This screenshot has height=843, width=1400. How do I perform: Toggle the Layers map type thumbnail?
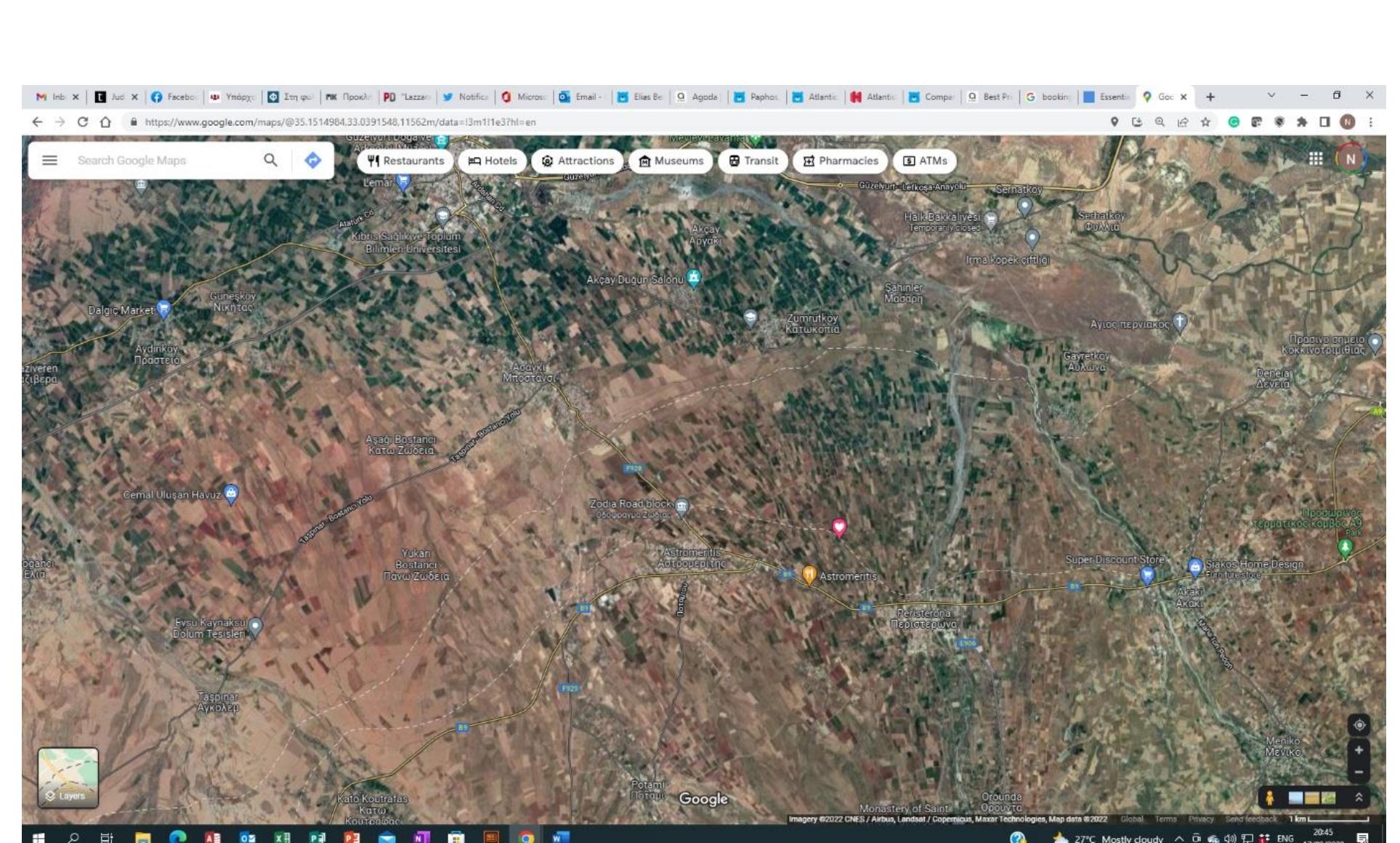pyautogui.click(x=68, y=778)
